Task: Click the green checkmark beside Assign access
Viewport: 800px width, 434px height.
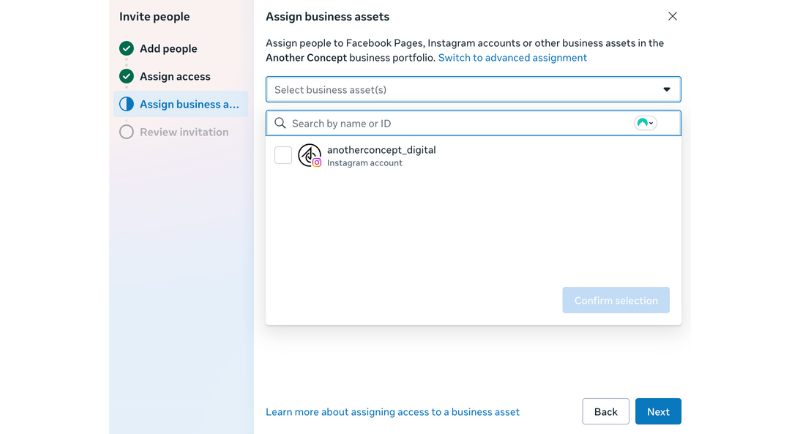Action: click(x=127, y=76)
